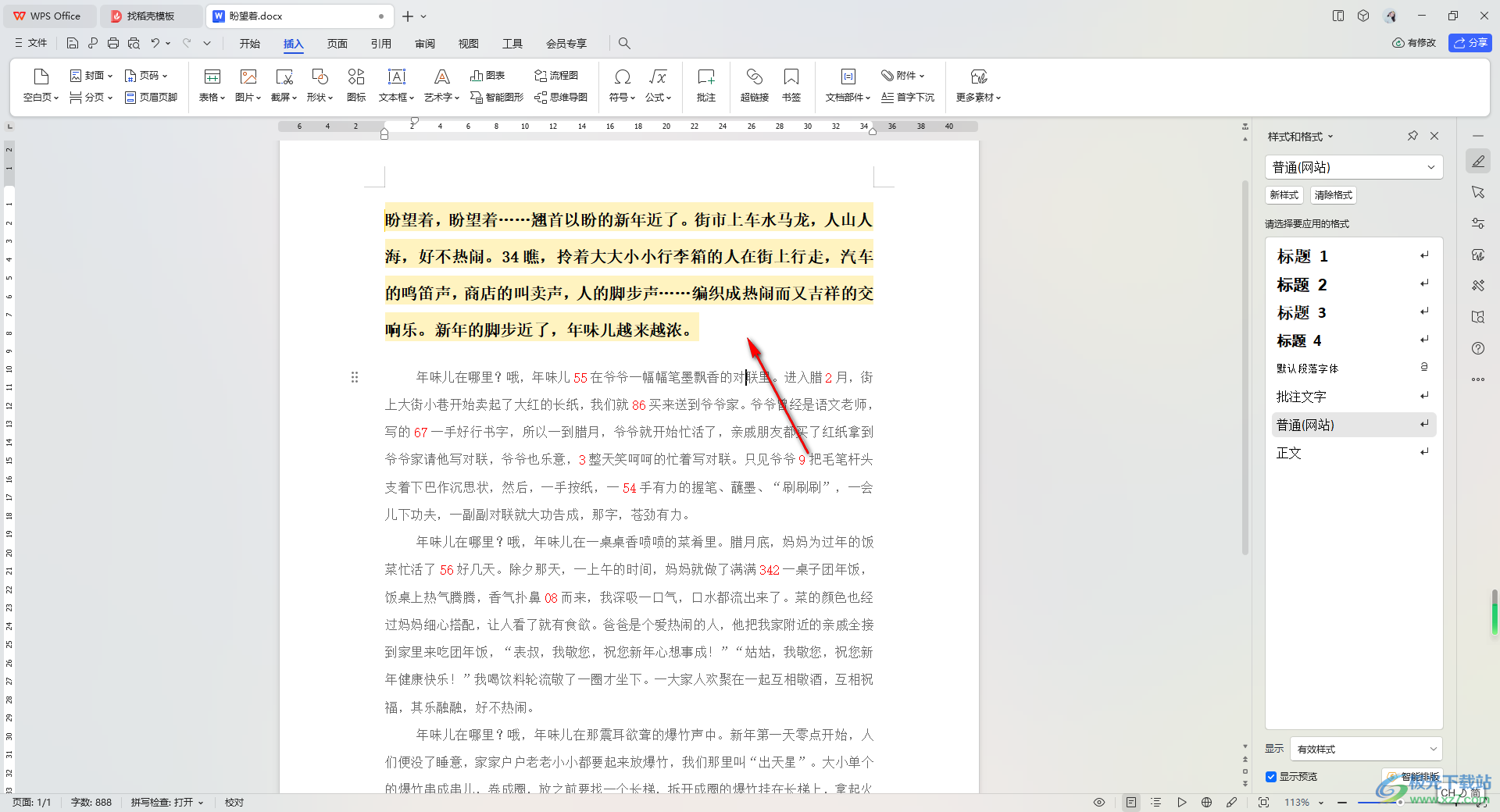Open a new tab with plus button
This screenshot has width=1500, height=812.
tap(408, 16)
